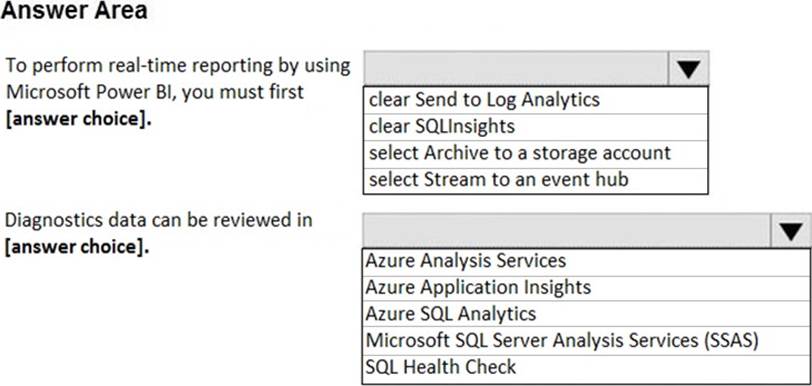This screenshot has width=812, height=386.
Task: Click the bold [answer choice] under Power BI sentence
Action: [x=79, y=119]
